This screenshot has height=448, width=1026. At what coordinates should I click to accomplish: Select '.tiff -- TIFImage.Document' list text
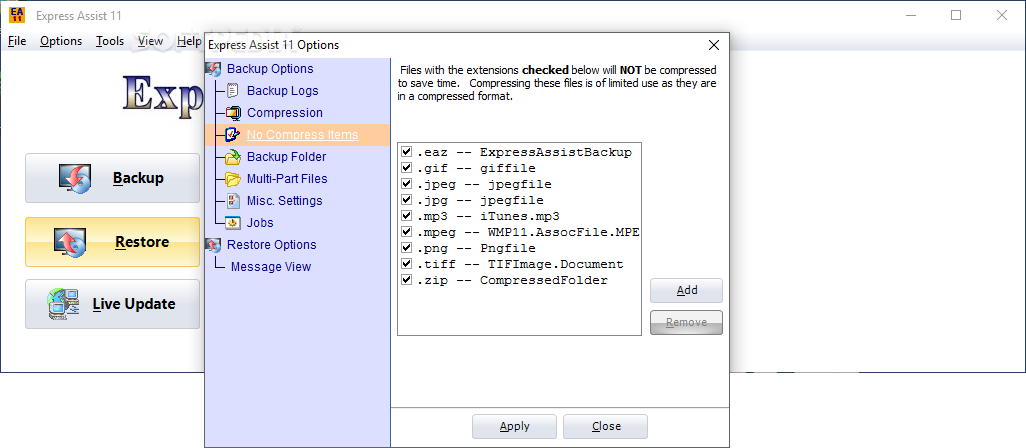coord(520,264)
